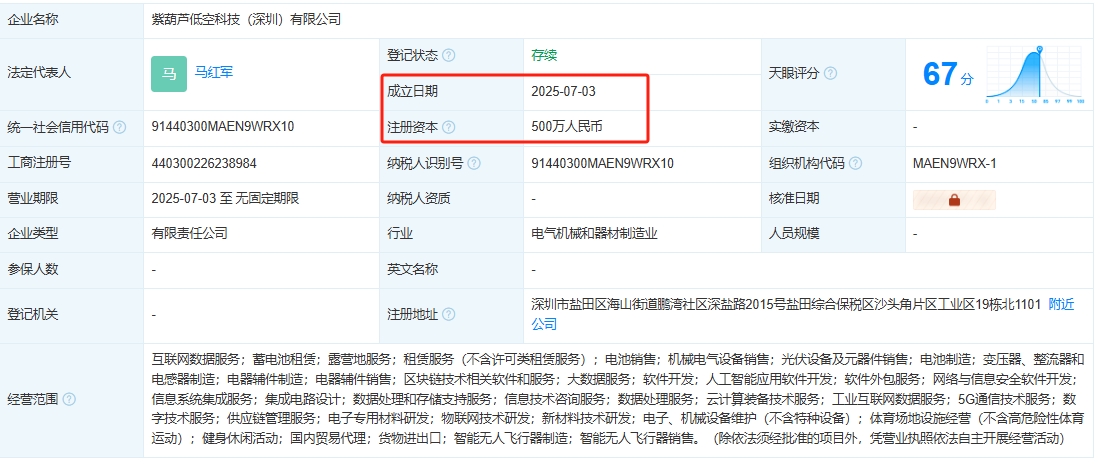Click the green 马 avatar badge
Viewport: 1101px width, 466px height.
click(x=169, y=74)
